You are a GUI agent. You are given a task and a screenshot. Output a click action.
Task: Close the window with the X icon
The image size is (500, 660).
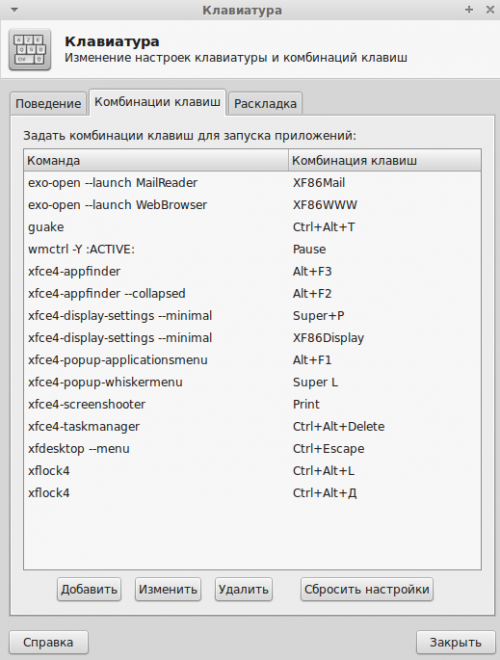click(x=490, y=10)
